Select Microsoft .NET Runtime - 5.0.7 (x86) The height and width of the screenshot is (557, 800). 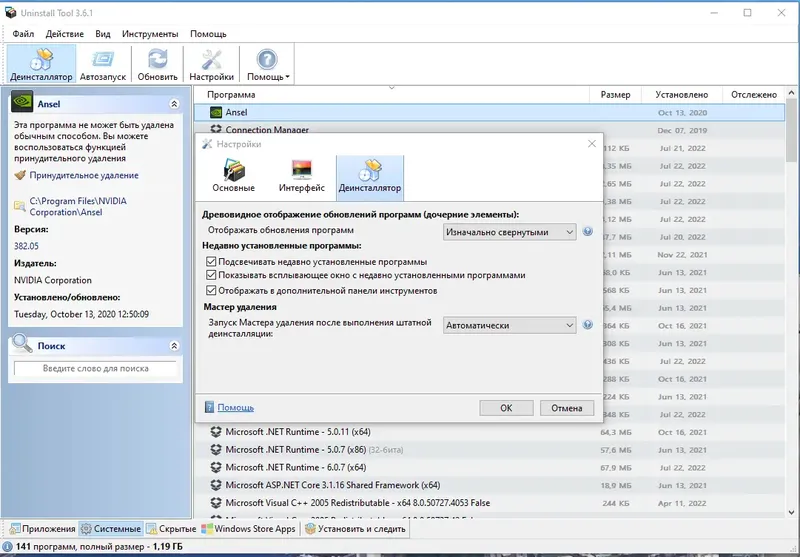(x=489, y=450)
